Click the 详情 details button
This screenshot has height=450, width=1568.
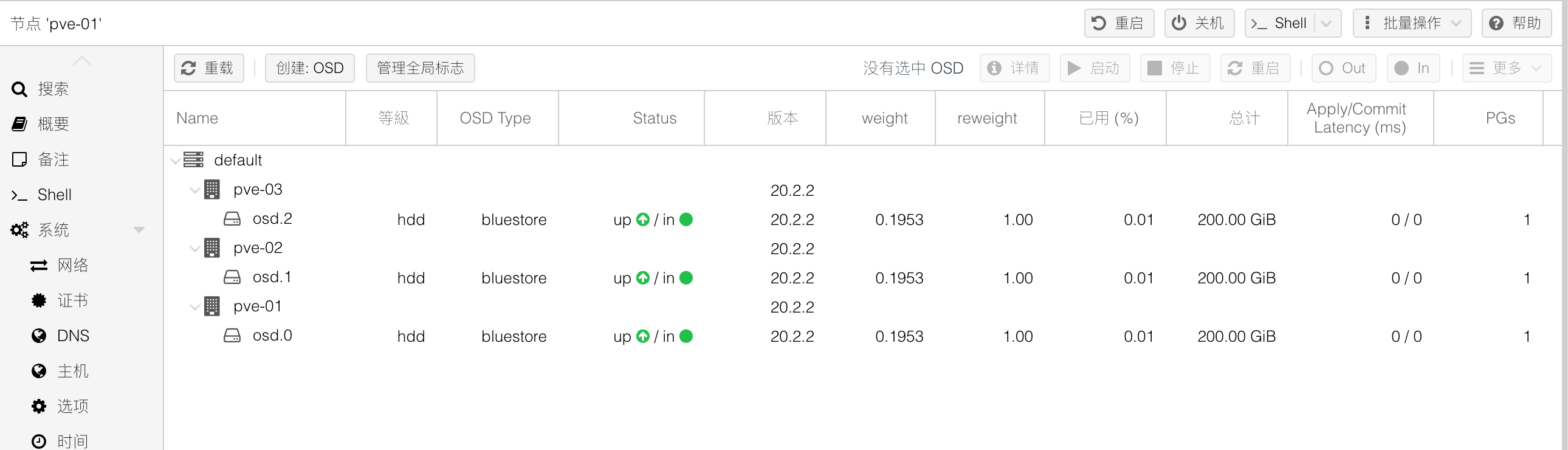click(x=1015, y=68)
